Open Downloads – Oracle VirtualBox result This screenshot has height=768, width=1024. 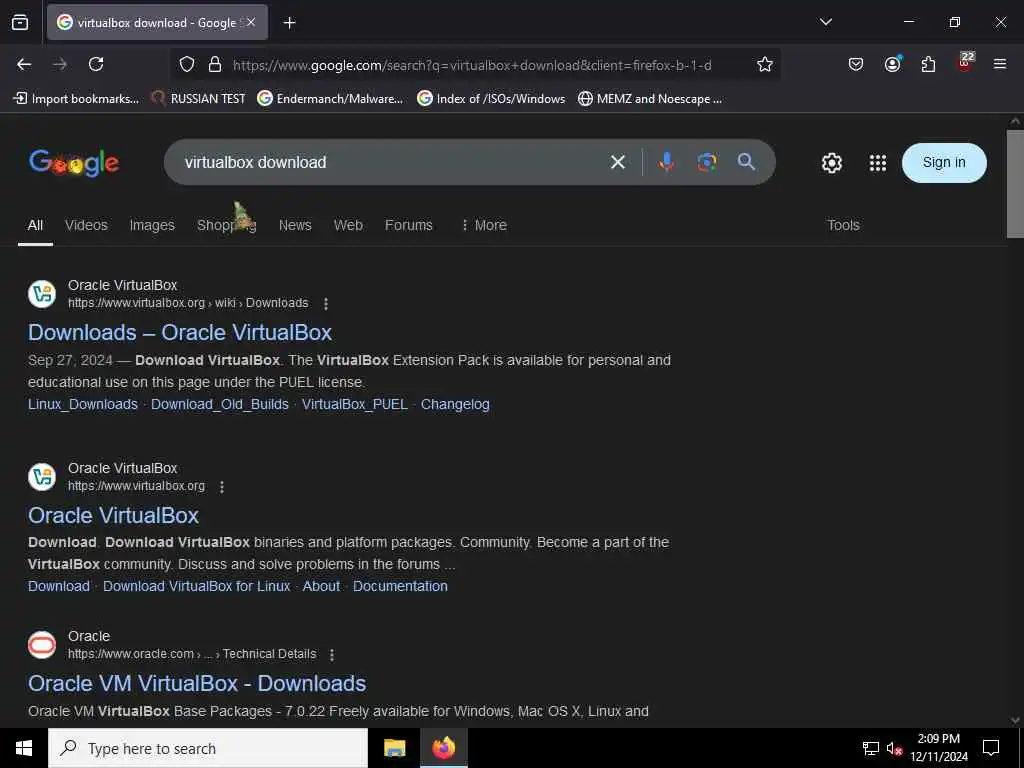coord(180,332)
